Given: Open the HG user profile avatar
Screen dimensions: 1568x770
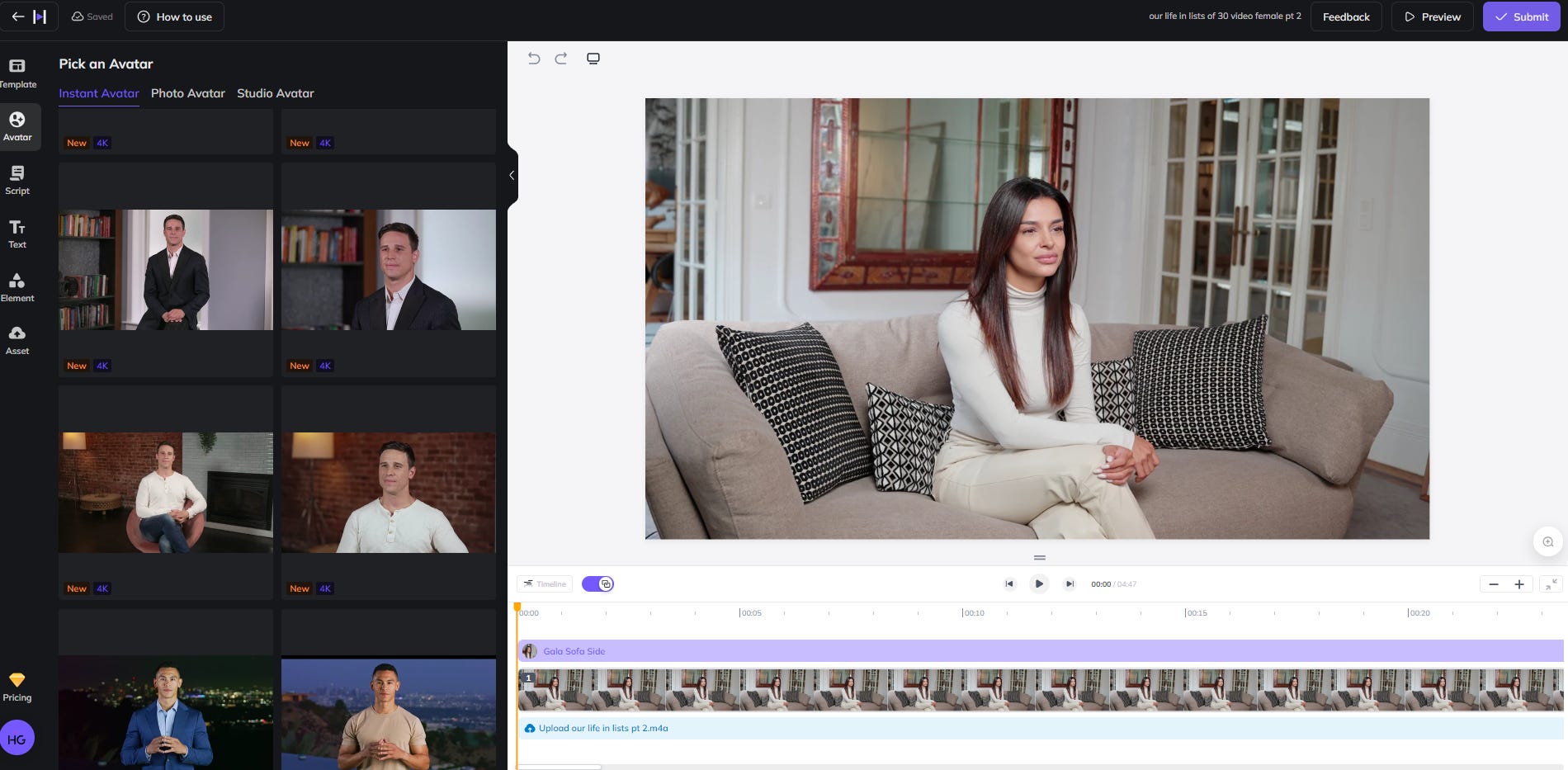Looking at the screenshot, I should pos(17,739).
